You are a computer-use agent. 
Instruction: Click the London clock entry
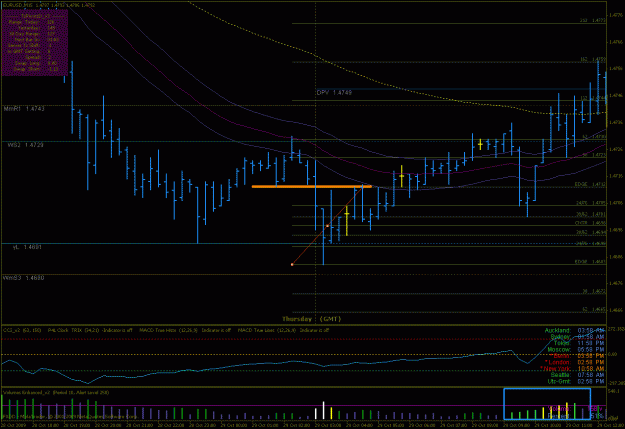[575, 362]
